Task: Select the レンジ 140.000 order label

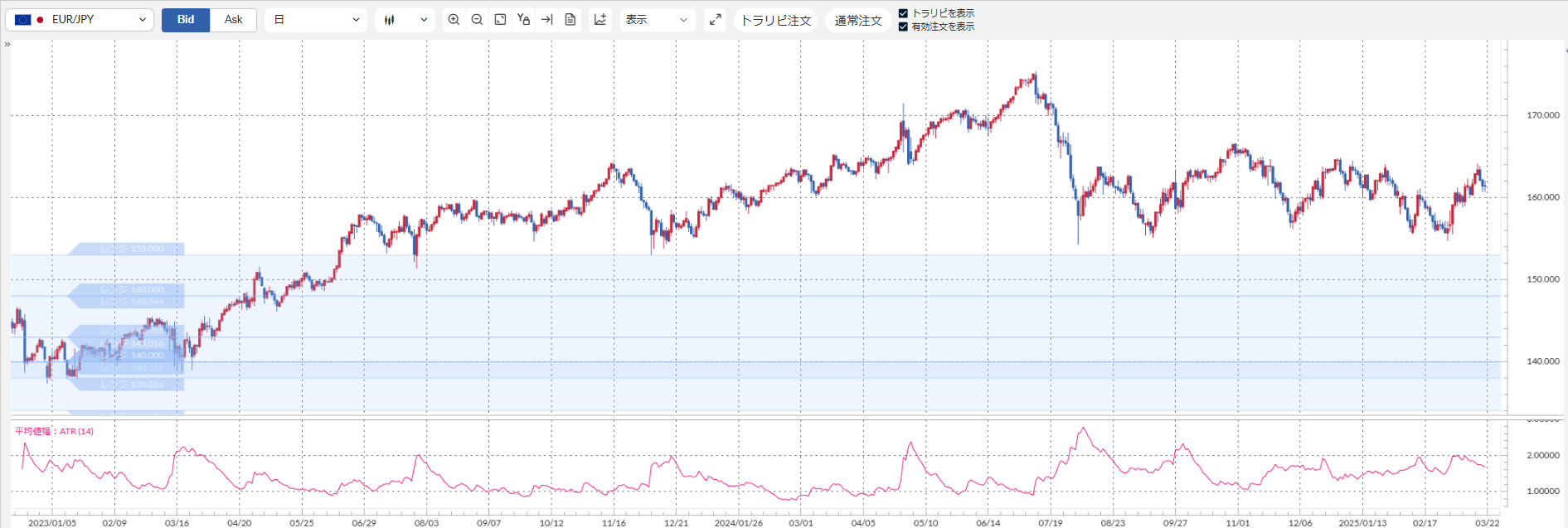Action: tap(126, 356)
